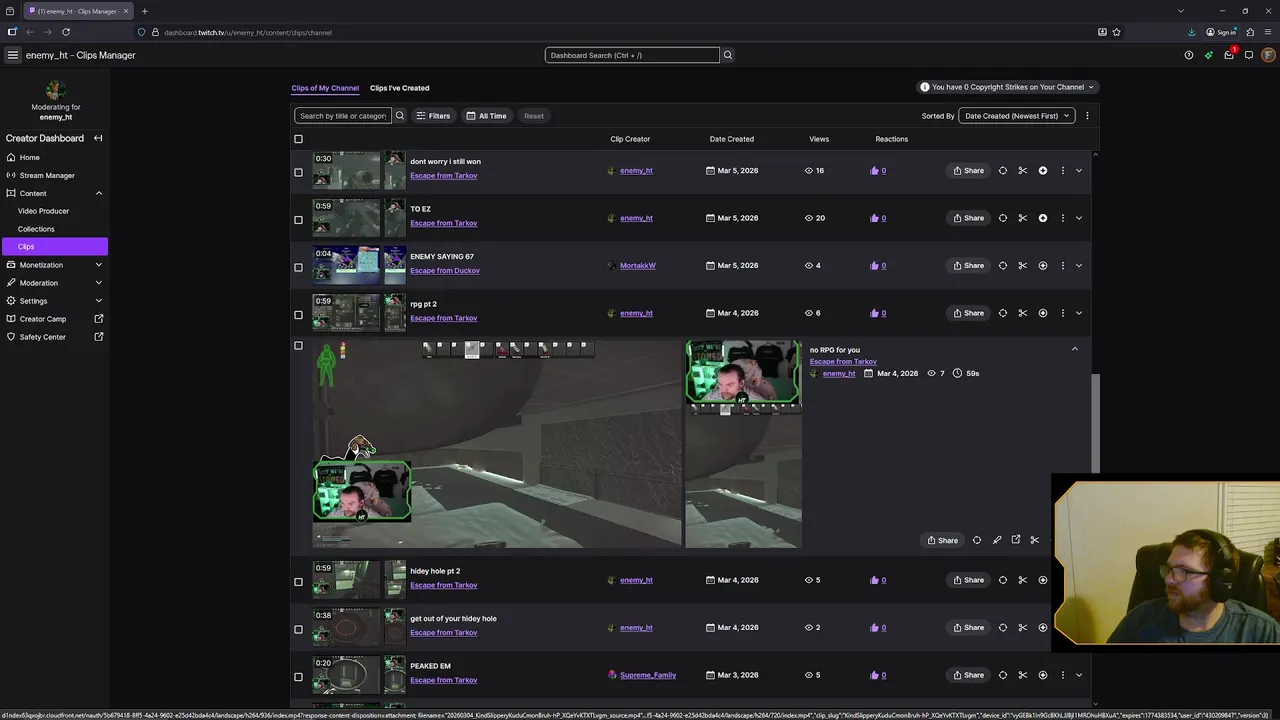Check the box for 'hidey hole pt 2' clip

coord(298,582)
